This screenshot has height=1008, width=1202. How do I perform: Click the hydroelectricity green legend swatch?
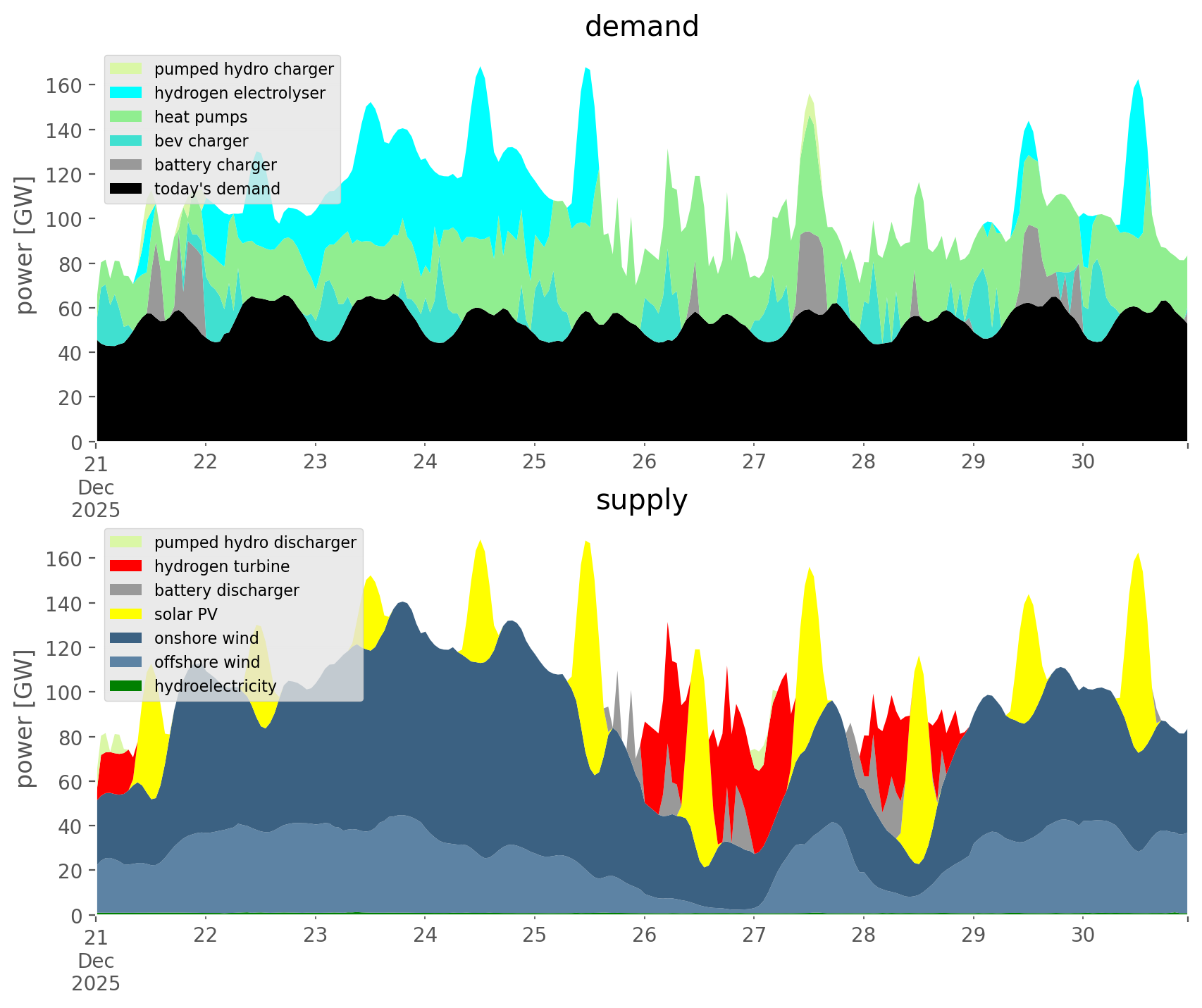pyautogui.click(x=127, y=686)
